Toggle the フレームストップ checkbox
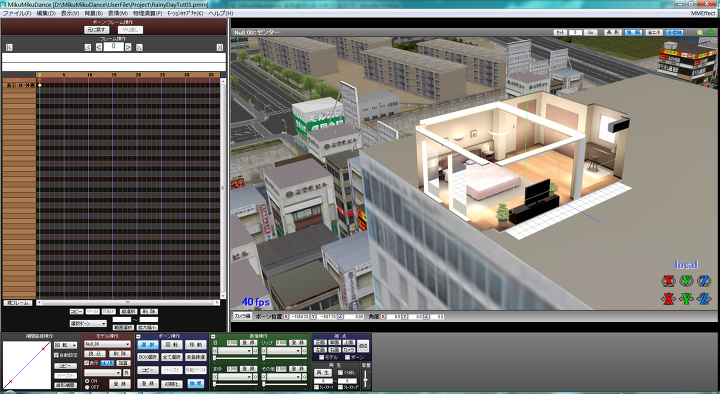This screenshot has width=720, height=394. point(340,388)
